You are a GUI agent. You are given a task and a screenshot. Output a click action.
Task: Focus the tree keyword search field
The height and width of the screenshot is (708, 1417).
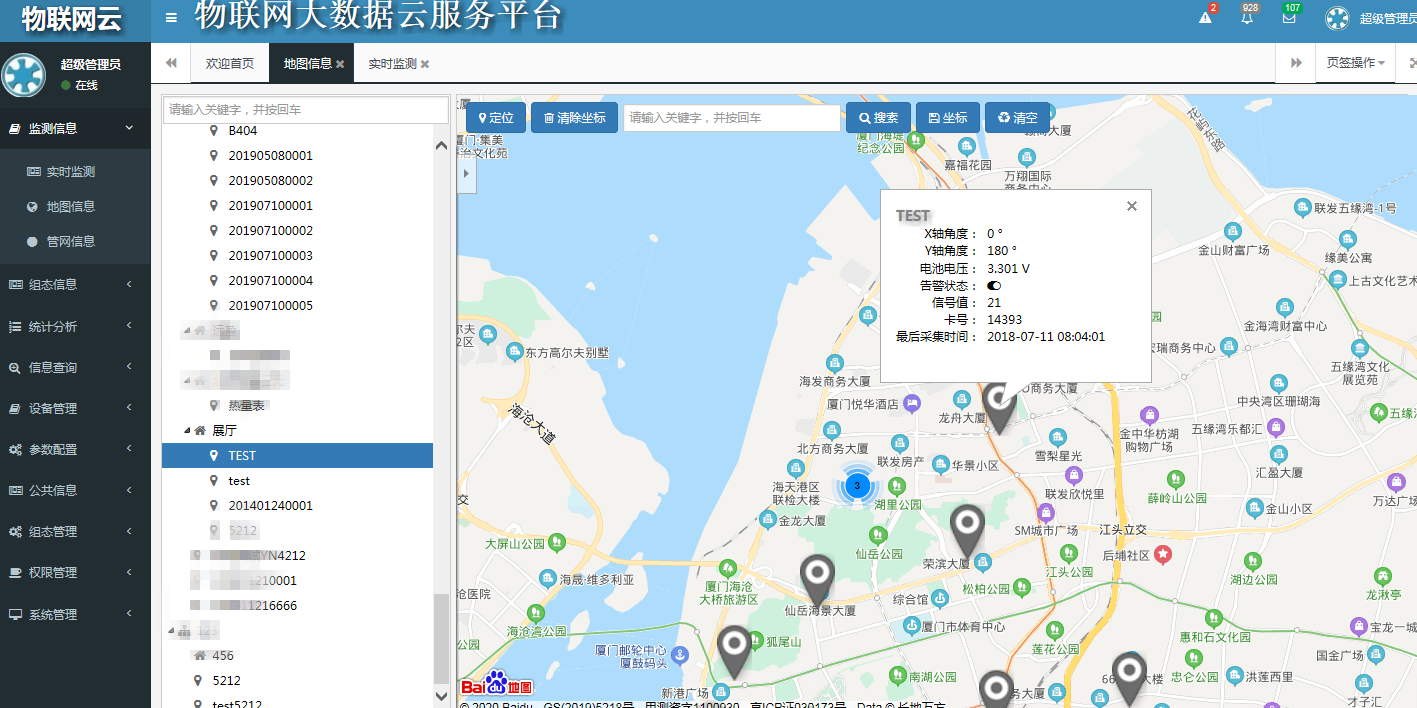[x=306, y=109]
